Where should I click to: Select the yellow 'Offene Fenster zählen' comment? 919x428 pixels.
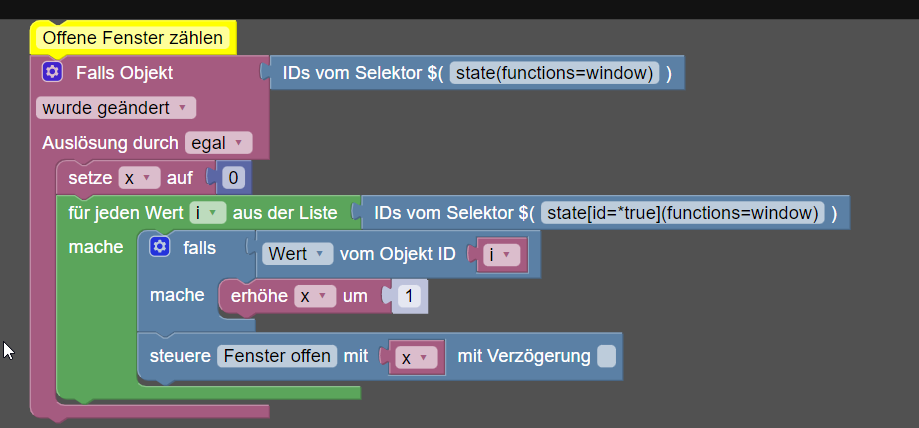point(133,39)
